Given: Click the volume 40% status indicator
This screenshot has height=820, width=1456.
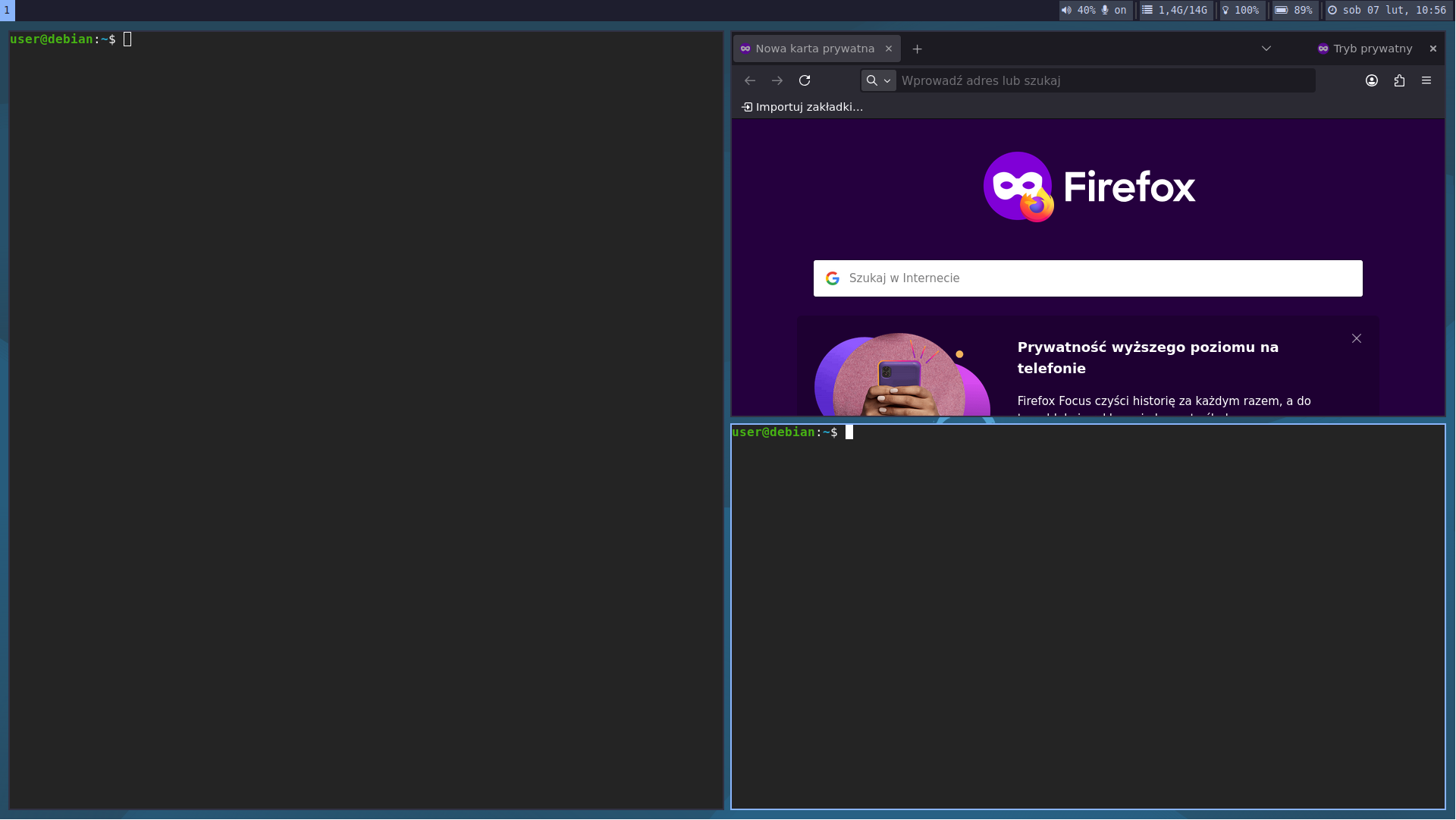Looking at the screenshot, I should pyautogui.click(x=1079, y=10).
